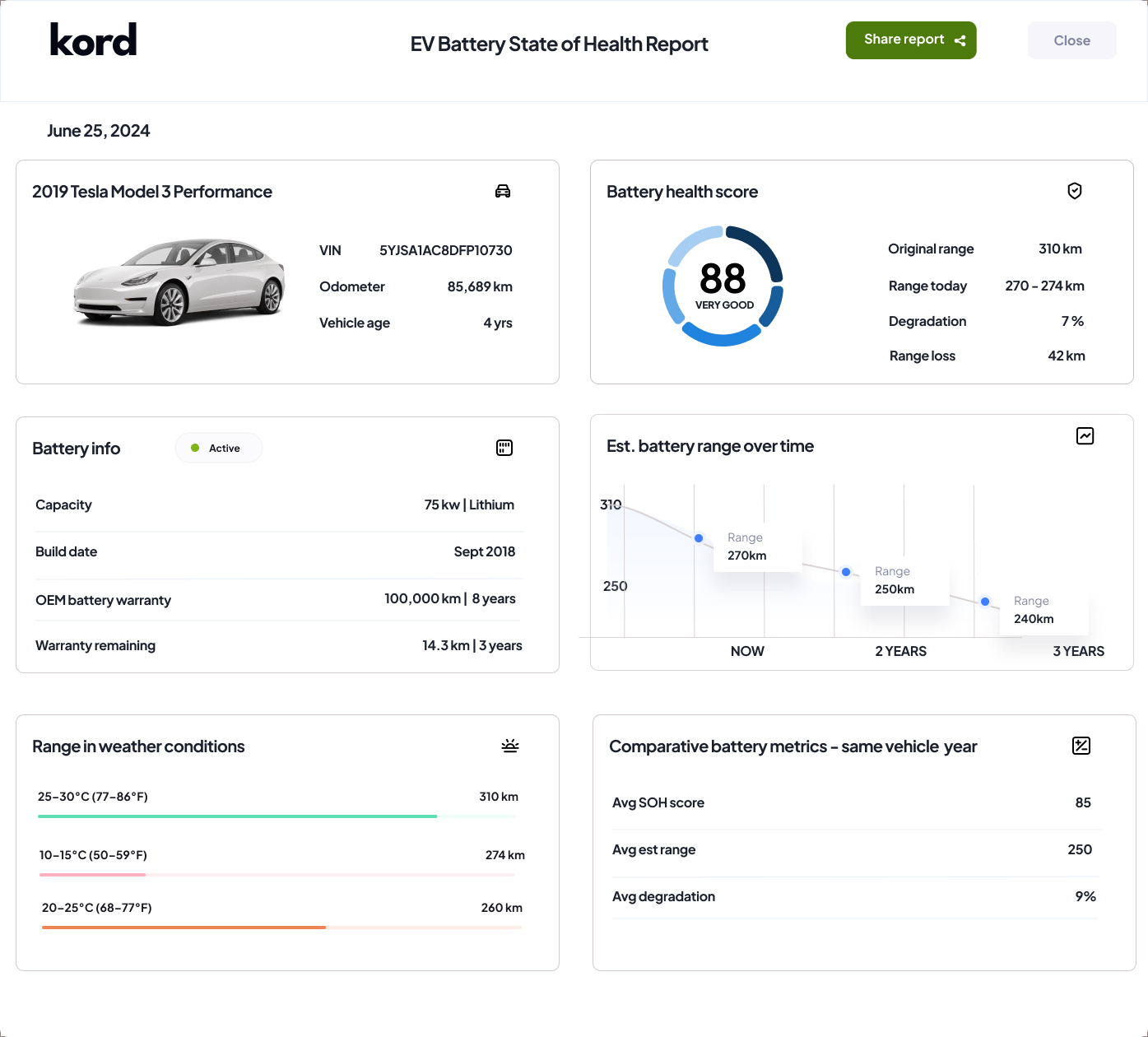Click the car icon on vehicle card

(503, 191)
